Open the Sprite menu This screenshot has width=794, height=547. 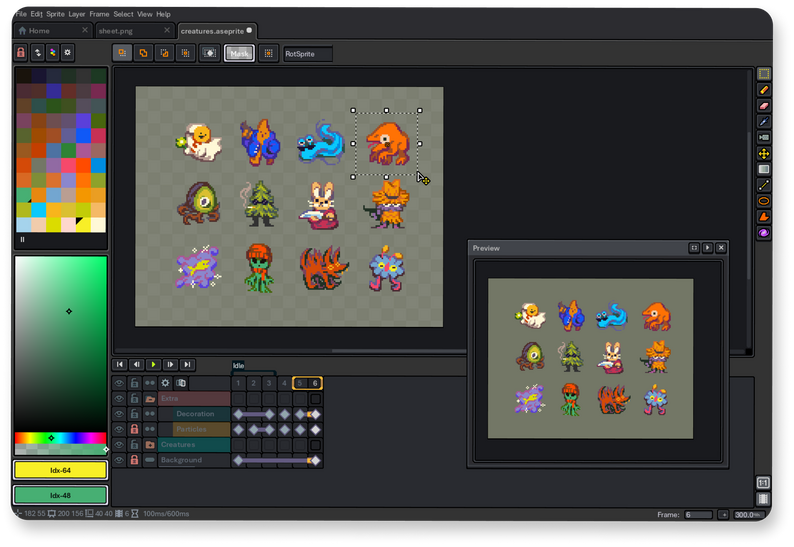[x=54, y=14]
